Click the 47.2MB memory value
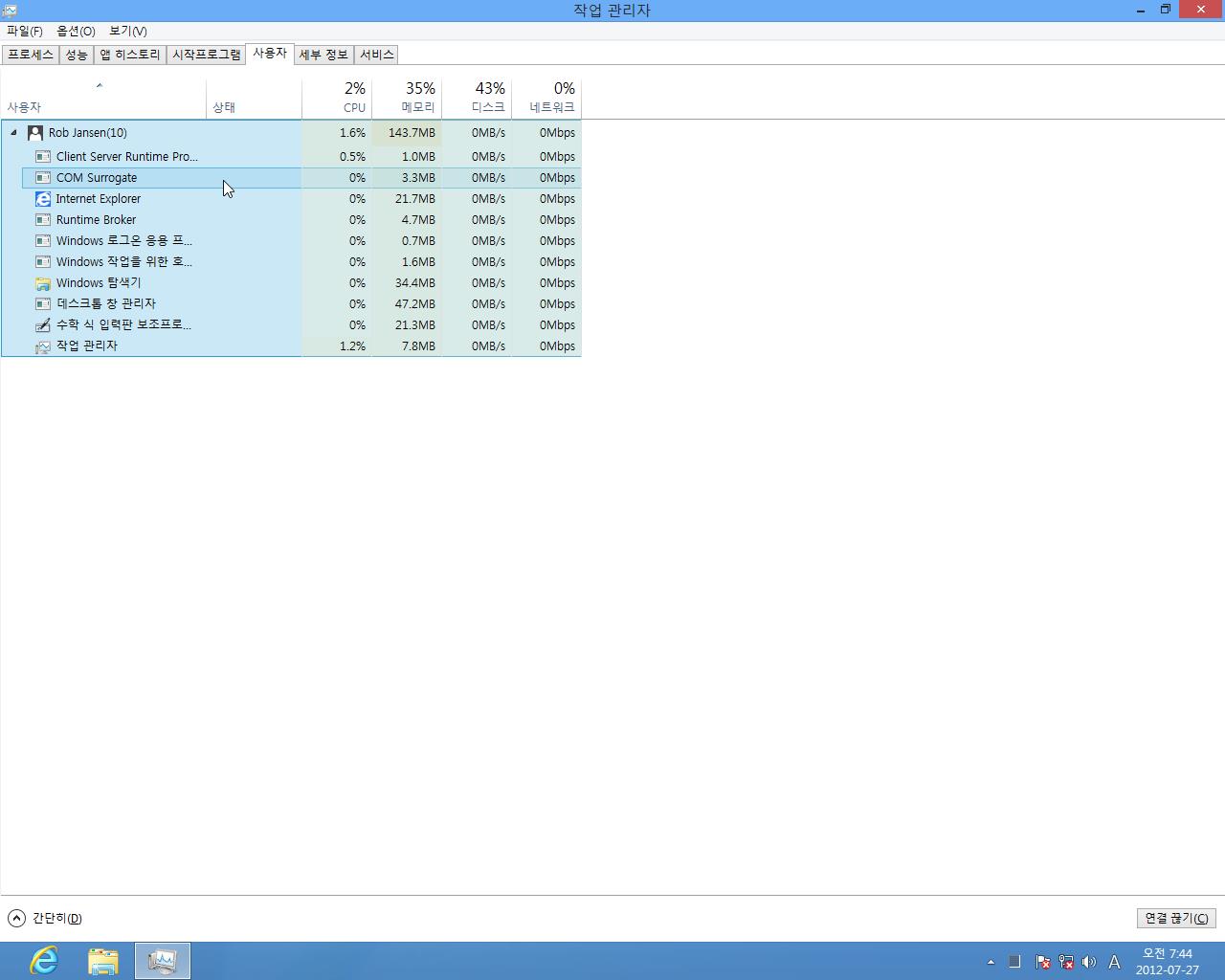Viewport: 1225px width, 980px height. (x=415, y=304)
